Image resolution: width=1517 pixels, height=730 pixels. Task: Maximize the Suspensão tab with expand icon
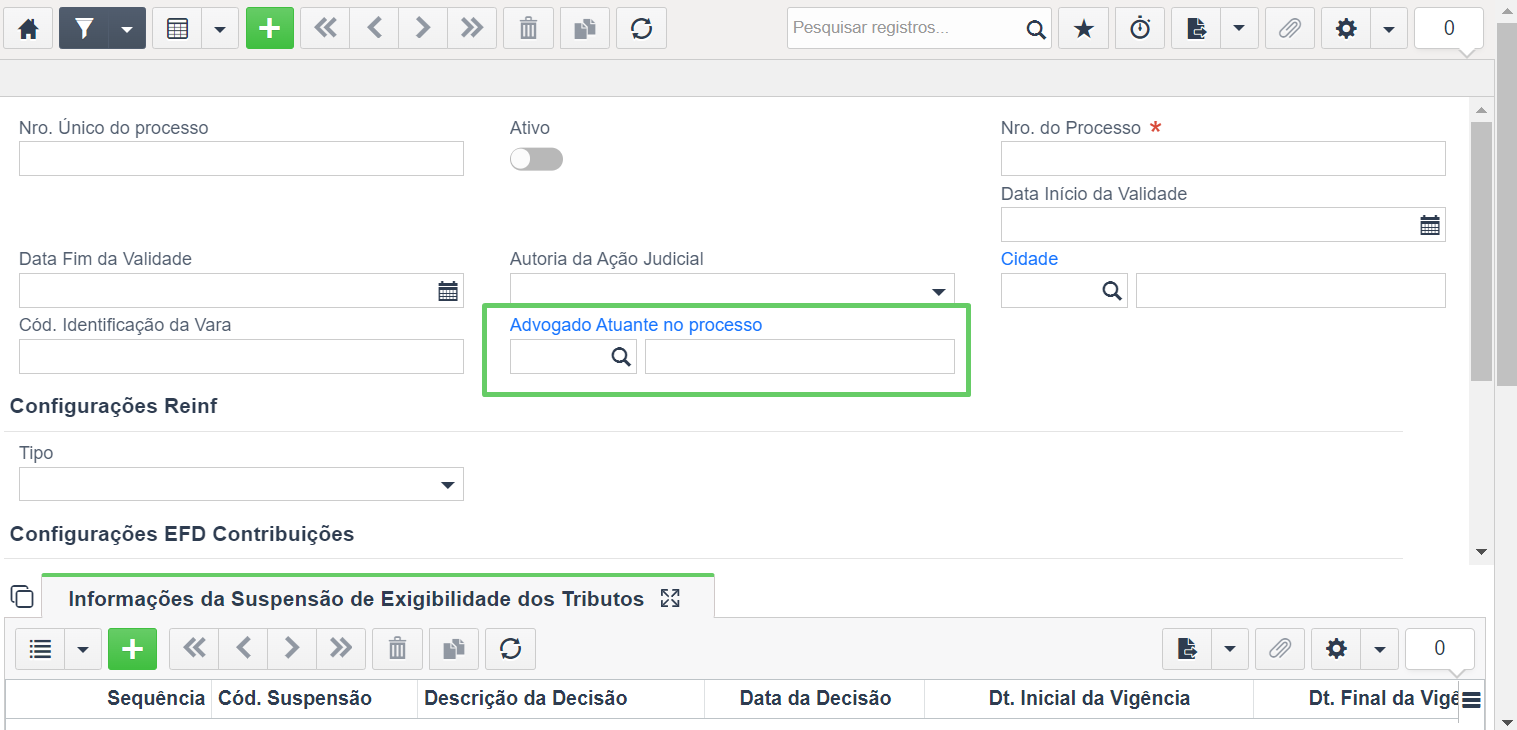(670, 598)
